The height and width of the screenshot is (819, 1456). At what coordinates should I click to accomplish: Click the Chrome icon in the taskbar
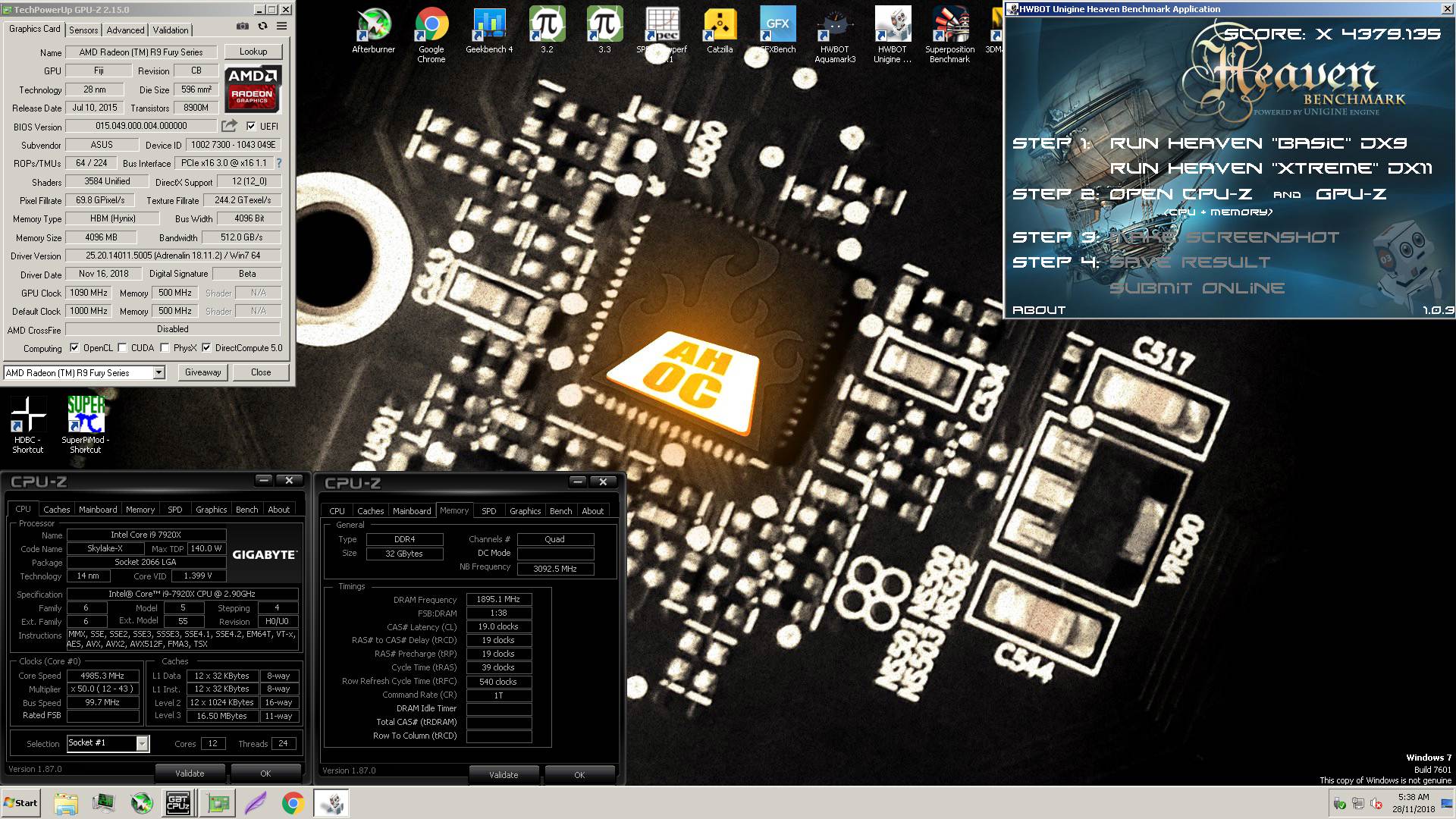[293, 803]
